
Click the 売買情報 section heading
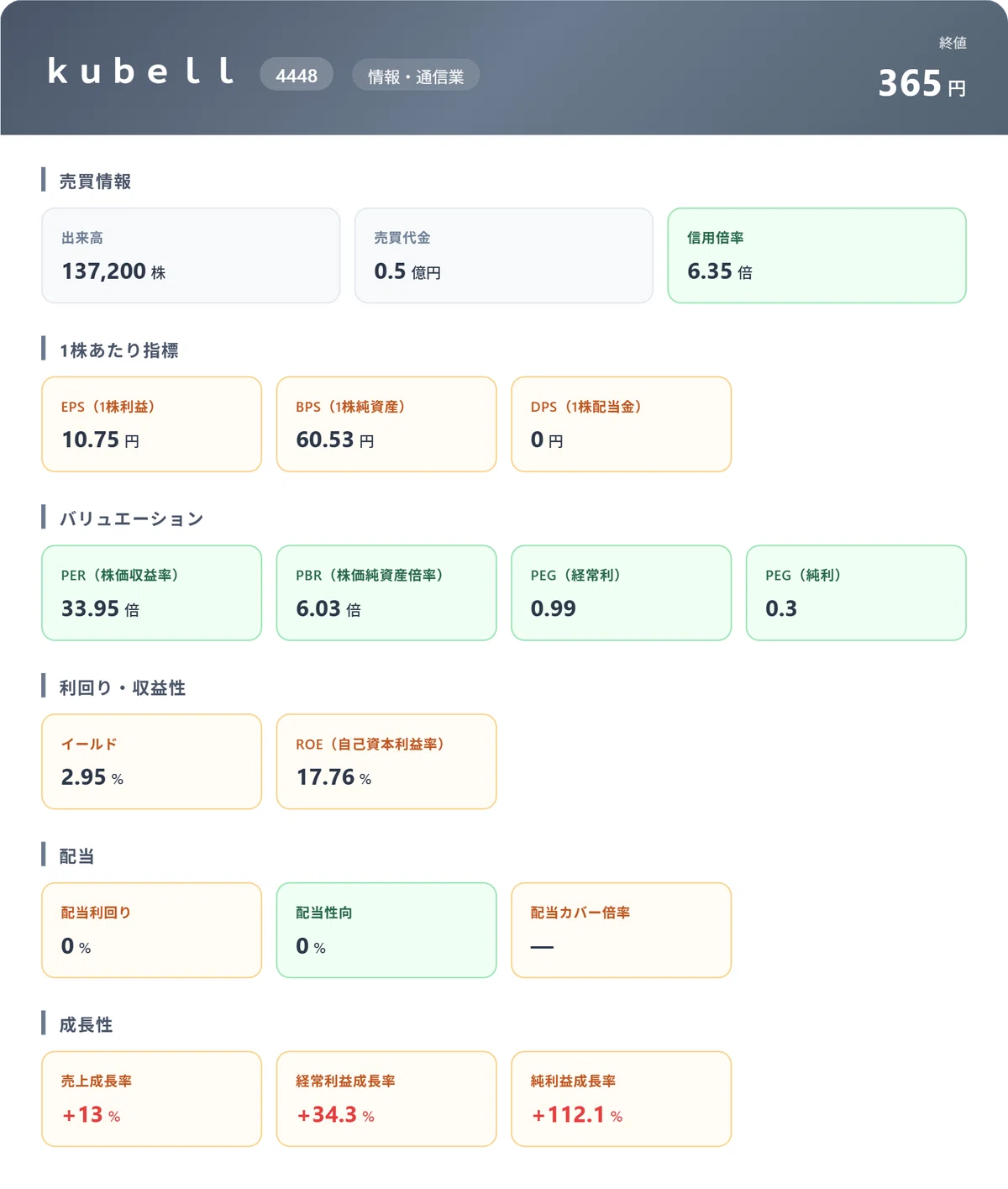coord(95,181)
